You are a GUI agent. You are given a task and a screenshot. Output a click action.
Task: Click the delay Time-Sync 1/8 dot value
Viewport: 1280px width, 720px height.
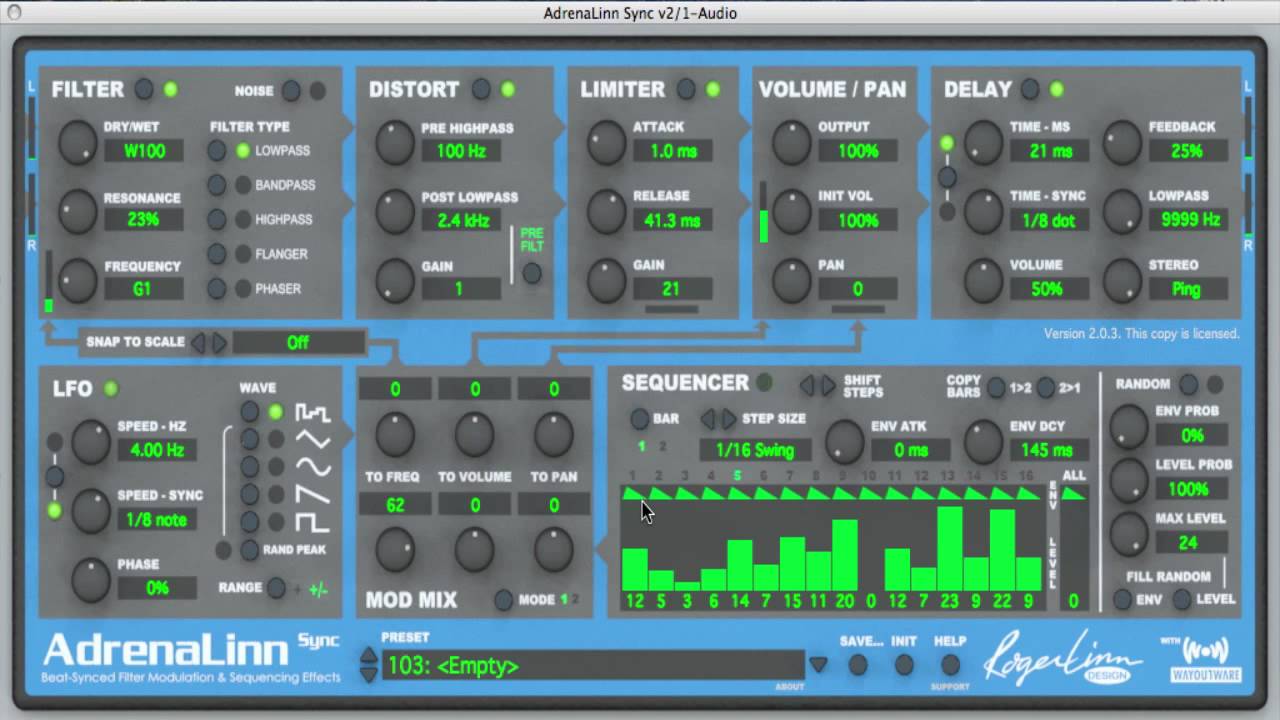(x=1049, y=220)
